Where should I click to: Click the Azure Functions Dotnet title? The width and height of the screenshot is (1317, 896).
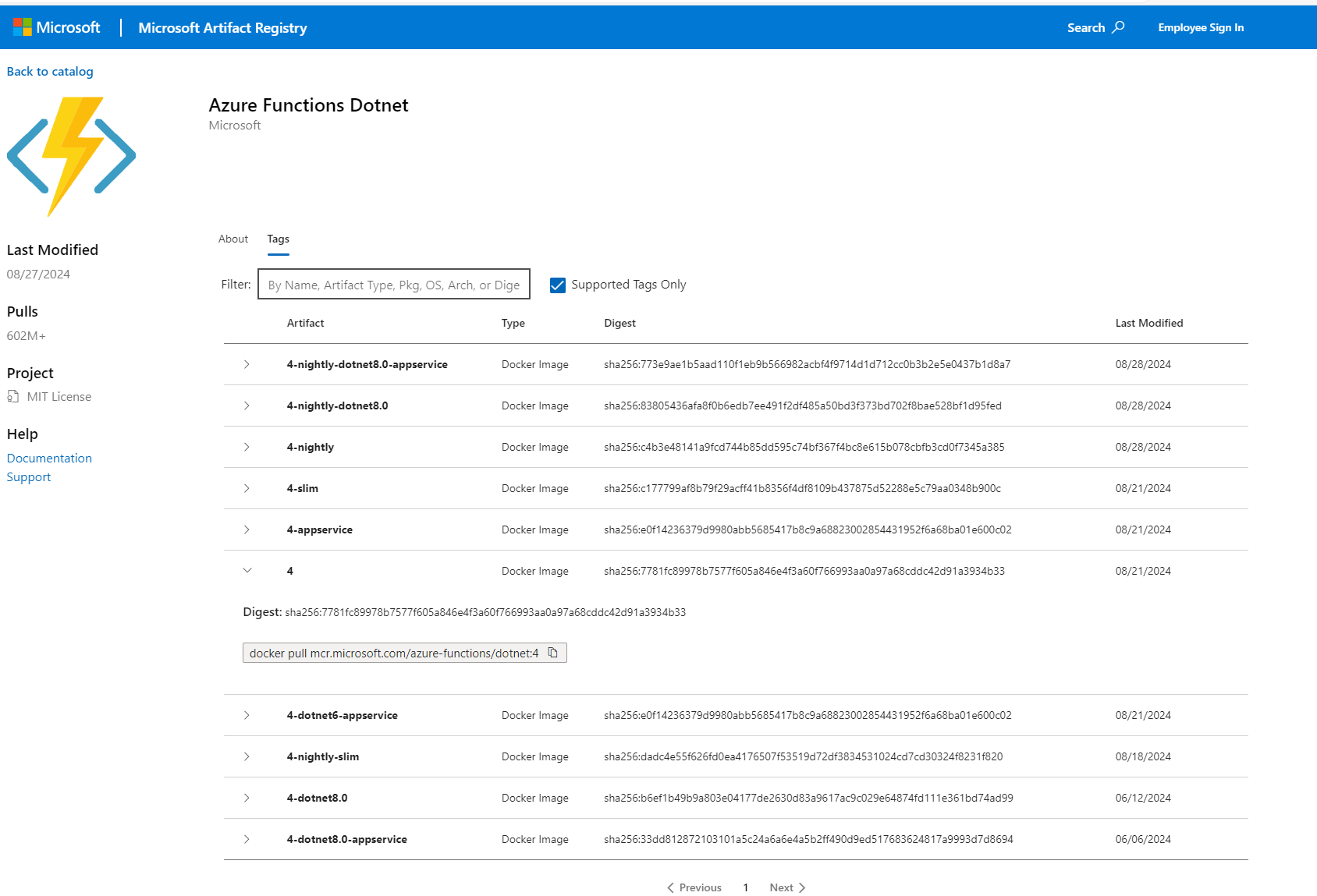click(x=308, y=105)
